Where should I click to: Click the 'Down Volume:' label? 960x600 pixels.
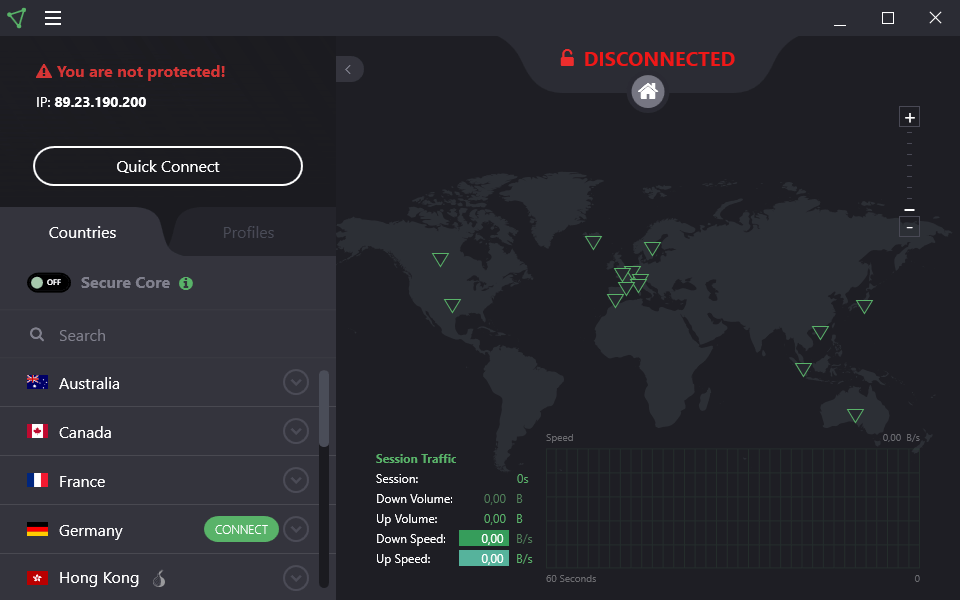click(414, 499)
